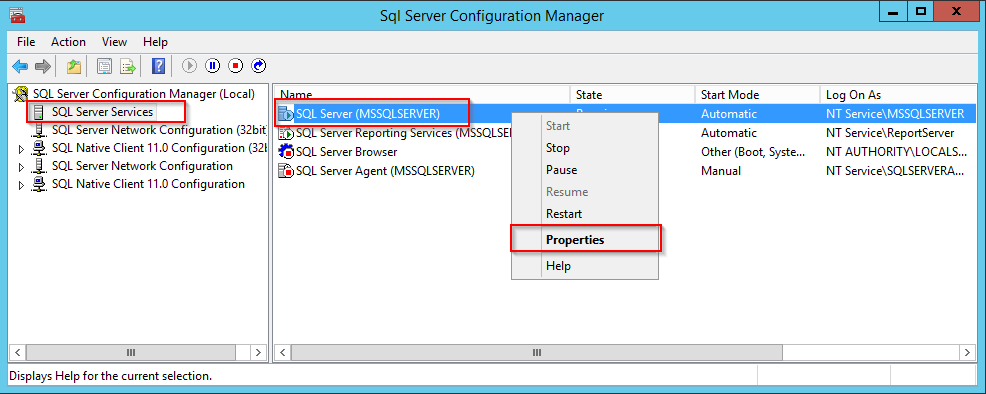986x394 pixels.
Task: Select the SQL Server Browser row
Action: [346, 152]
